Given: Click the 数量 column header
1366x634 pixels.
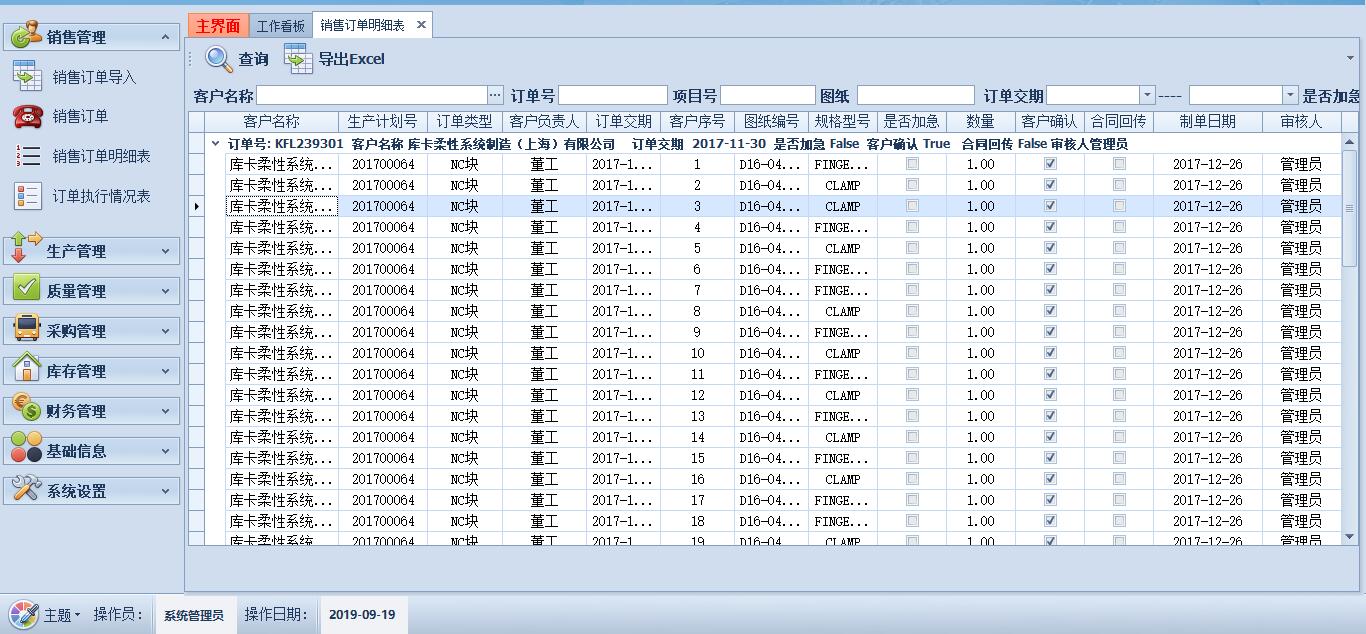Looking at the screenshot, I should pyautogui.click(x=980, y=122).
